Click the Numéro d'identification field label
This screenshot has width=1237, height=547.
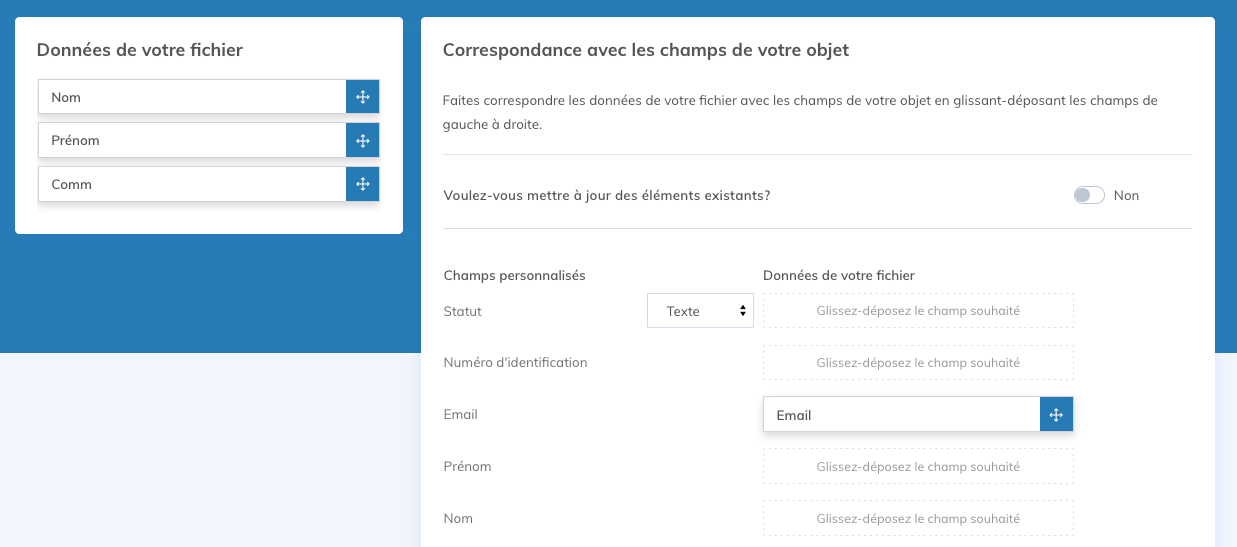(515, 362)
